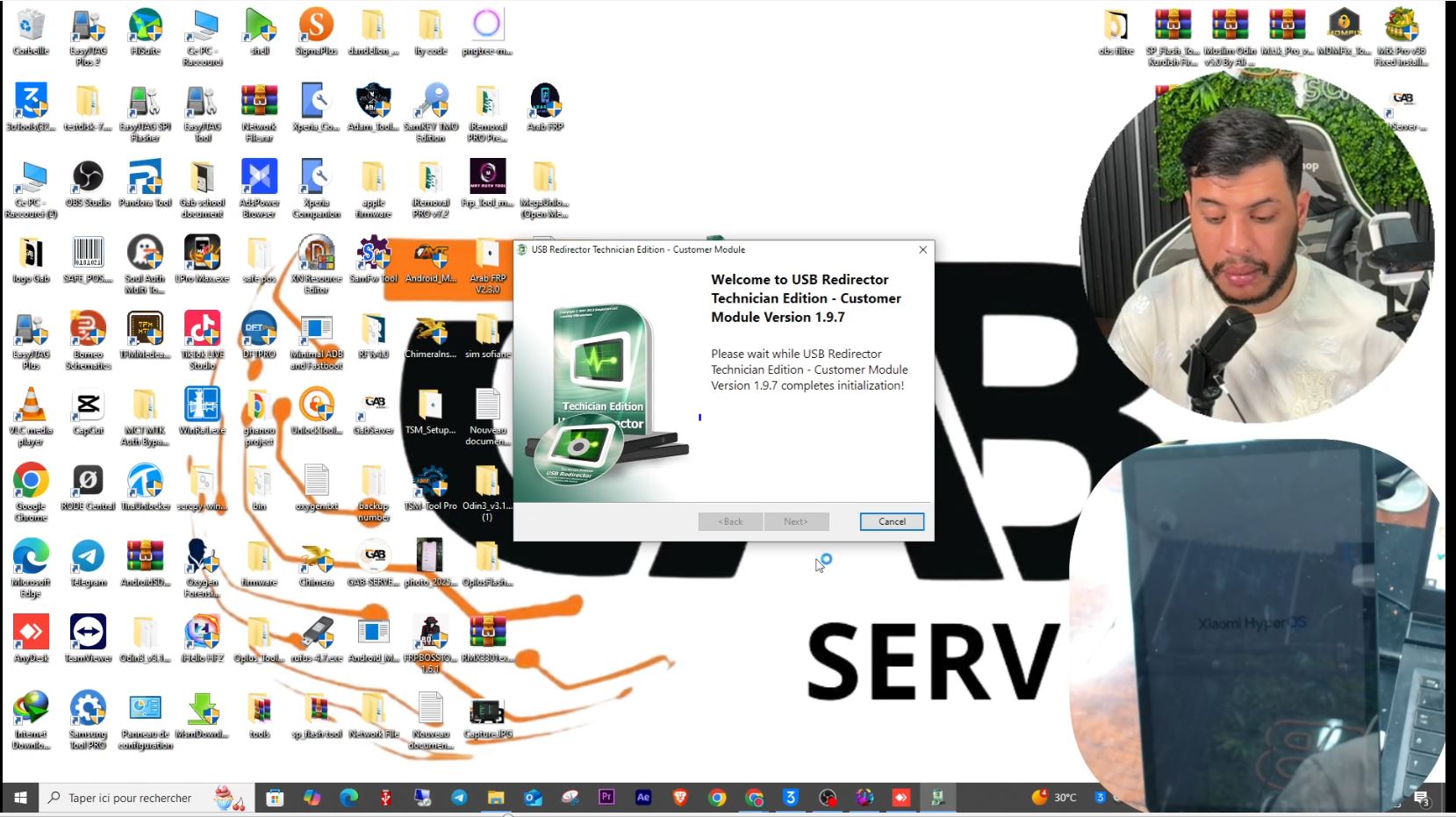This screenshot has width=1456, height=817.
Task: Select the DFT PRO desktop icon
Action: pyautogui.click(x=259, y=336)
